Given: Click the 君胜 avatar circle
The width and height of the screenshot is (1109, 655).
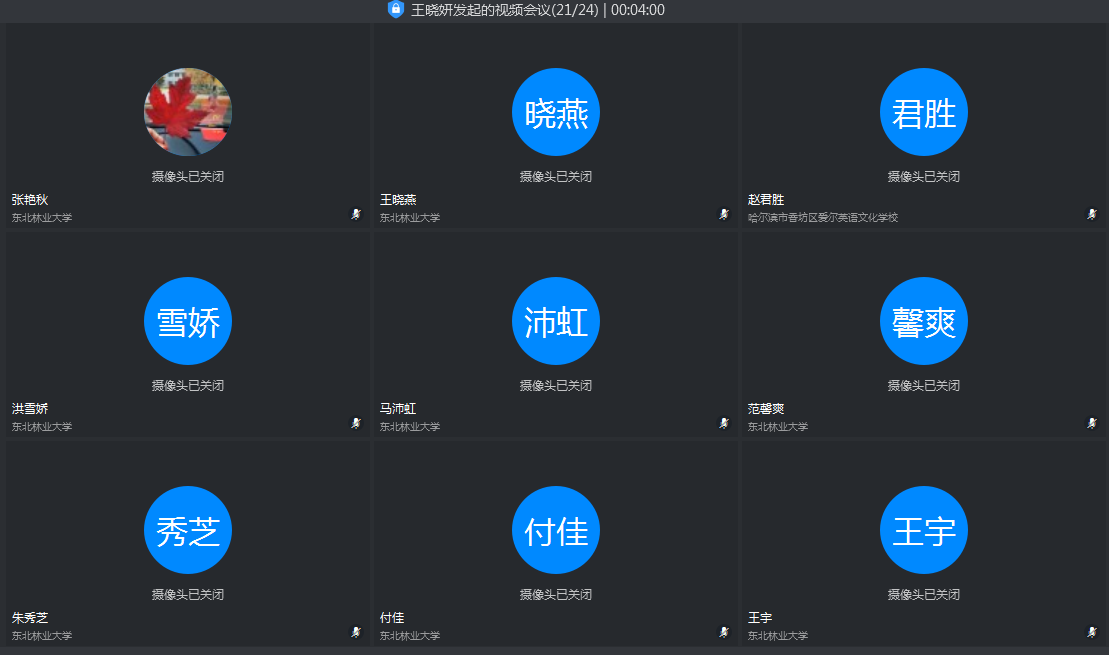Looking at the screenshot, I should click(923, 111).
